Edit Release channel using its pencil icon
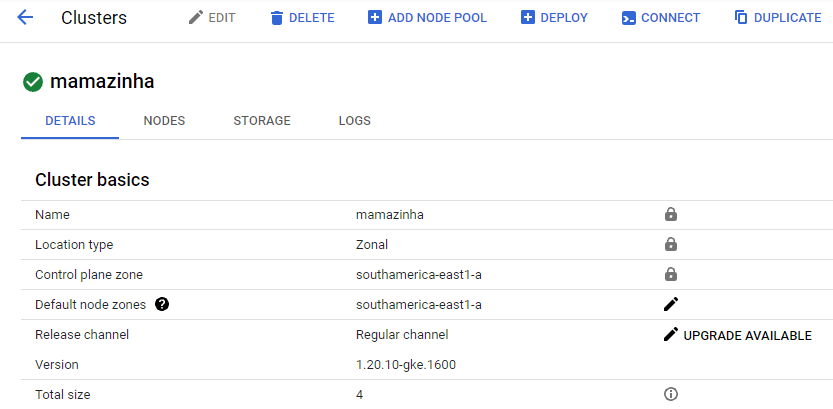 pyautogui.click(x=671, y=335)
